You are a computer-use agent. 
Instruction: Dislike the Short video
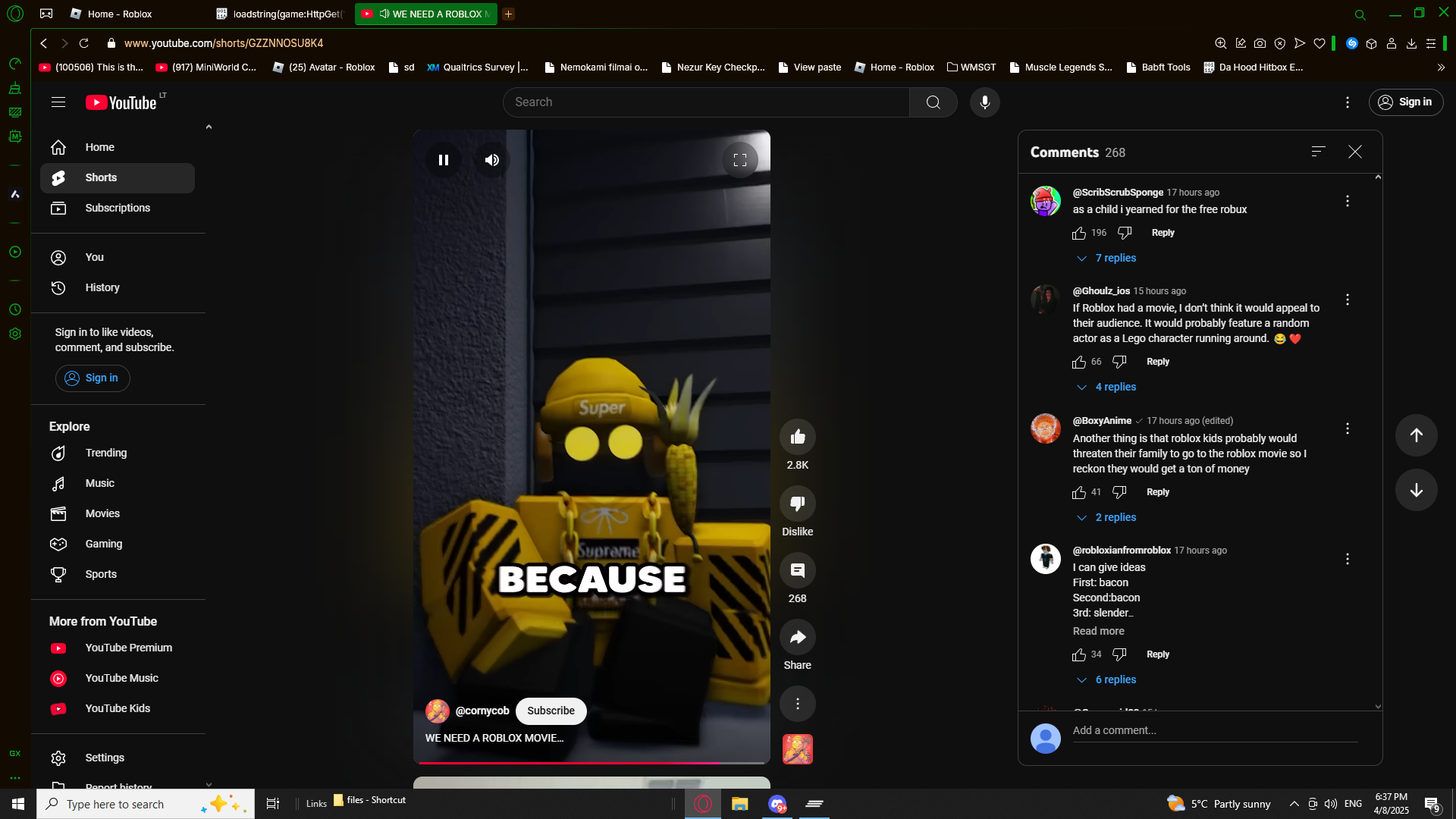(797, 504)
